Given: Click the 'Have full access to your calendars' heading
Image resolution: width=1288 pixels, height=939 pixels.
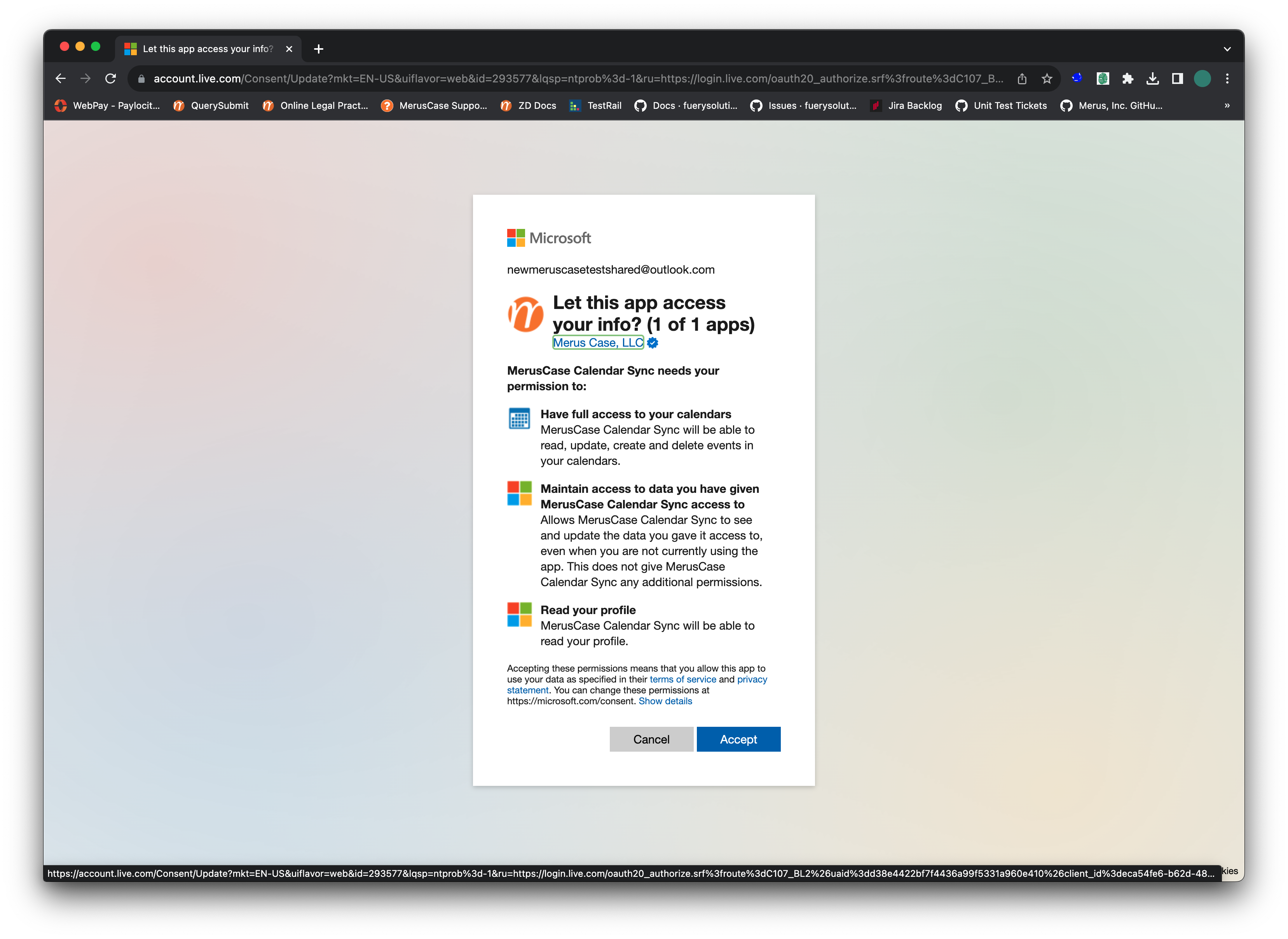Looking at the screenshot, I should [x=635, y=414].
